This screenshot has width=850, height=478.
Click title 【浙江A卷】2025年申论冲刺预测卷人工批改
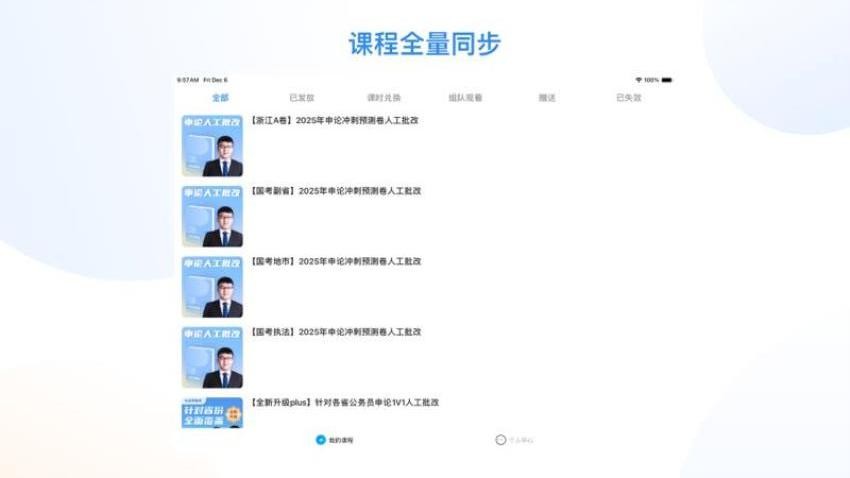pyautogui.click(x=334, y=120)
